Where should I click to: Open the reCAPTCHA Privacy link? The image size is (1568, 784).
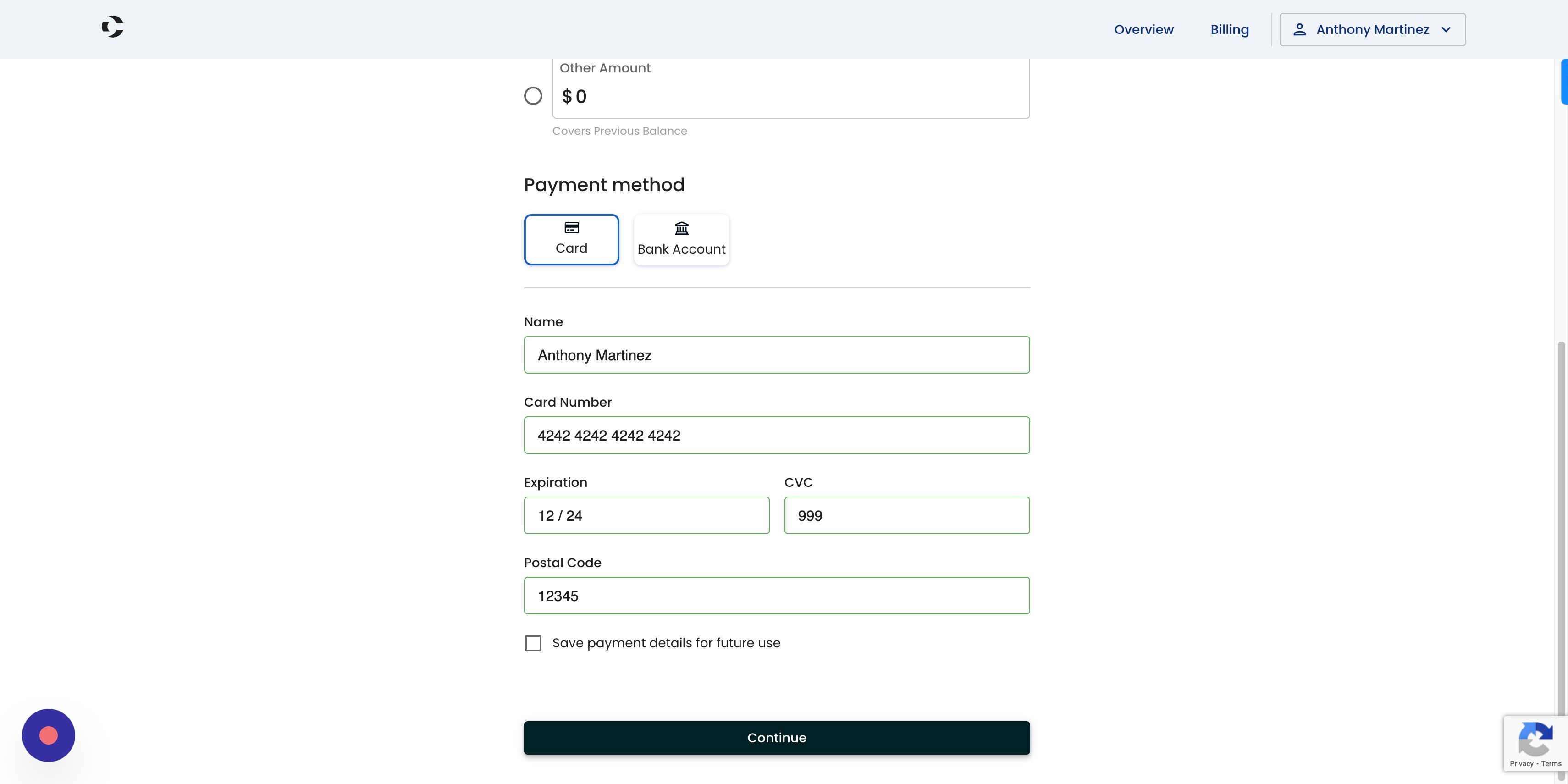[x=1521, y=763]
